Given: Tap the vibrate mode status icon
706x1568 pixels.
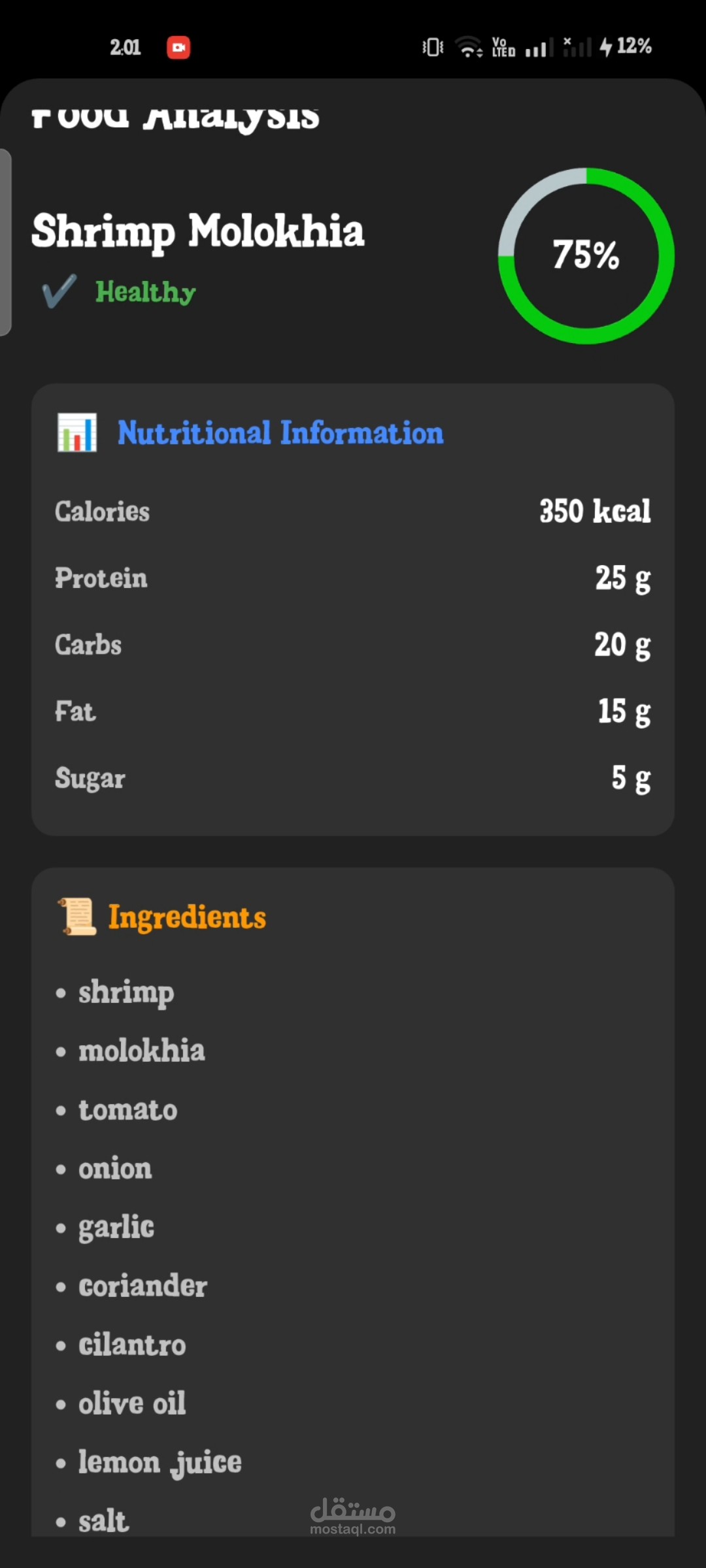Looking at the screenshot, I should tap(433, 47).
